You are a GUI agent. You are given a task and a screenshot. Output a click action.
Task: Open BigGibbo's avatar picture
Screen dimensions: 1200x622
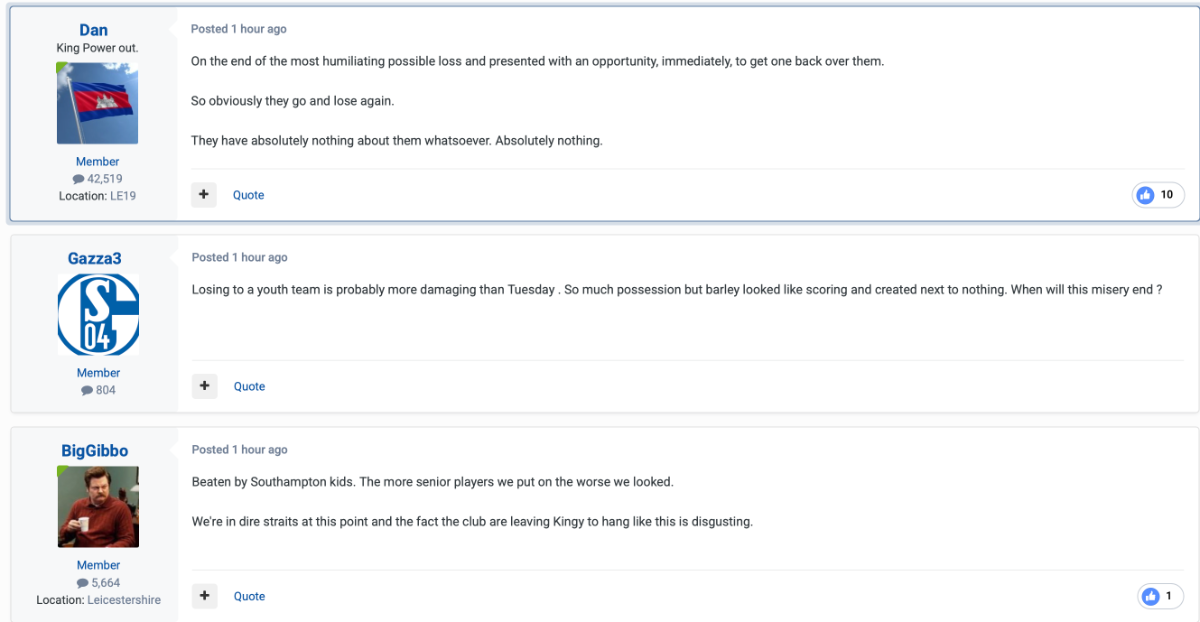coord(98,507)
